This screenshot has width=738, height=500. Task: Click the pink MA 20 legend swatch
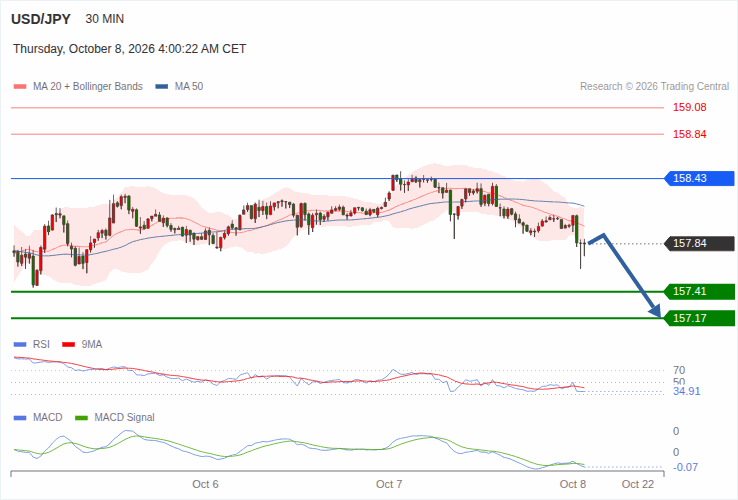(x=20, y=87)
